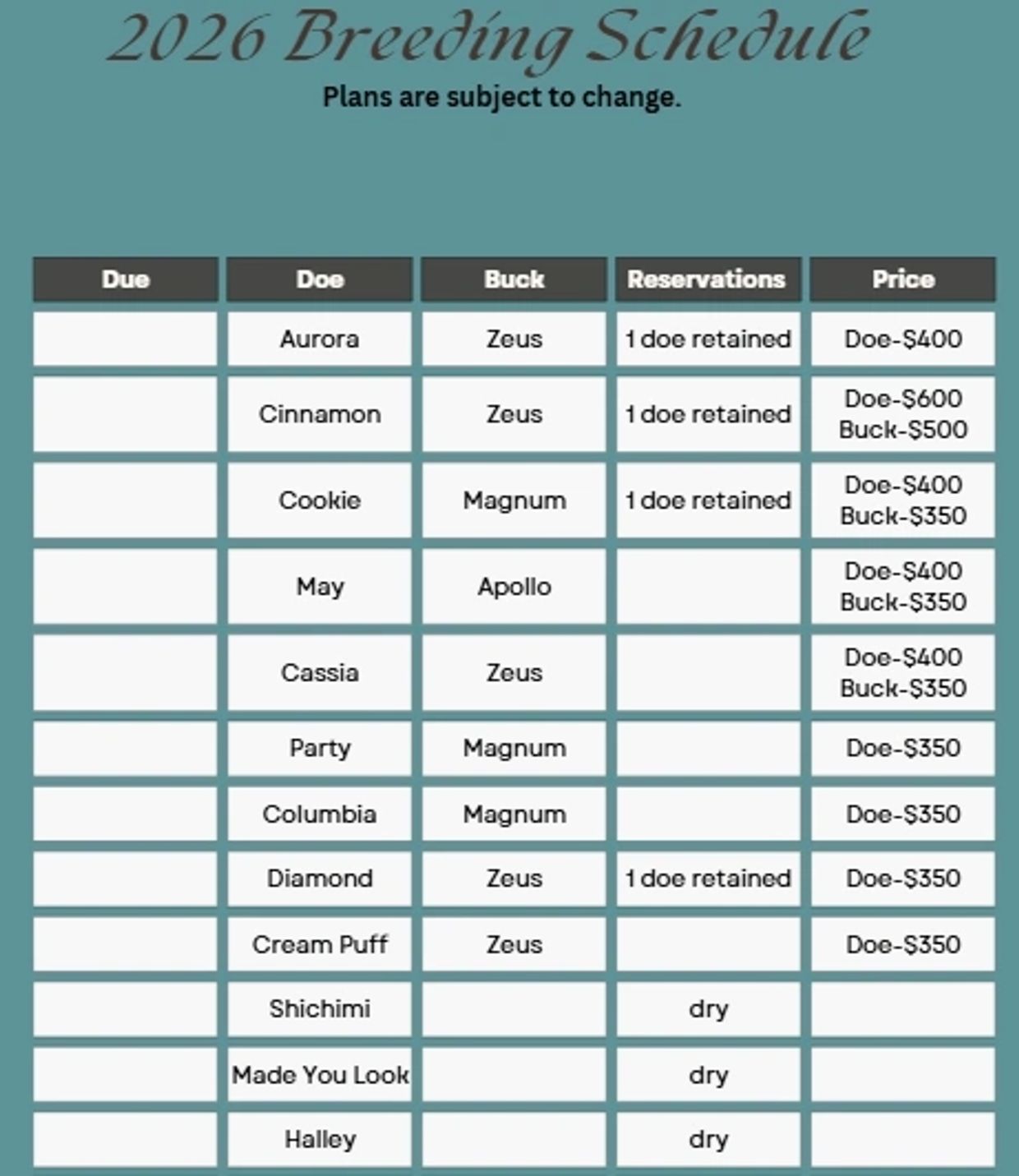1019x1176 pixels.
Task: Select the Aurora doe cell
Action: pyautogui.click(x=320, y=339)
